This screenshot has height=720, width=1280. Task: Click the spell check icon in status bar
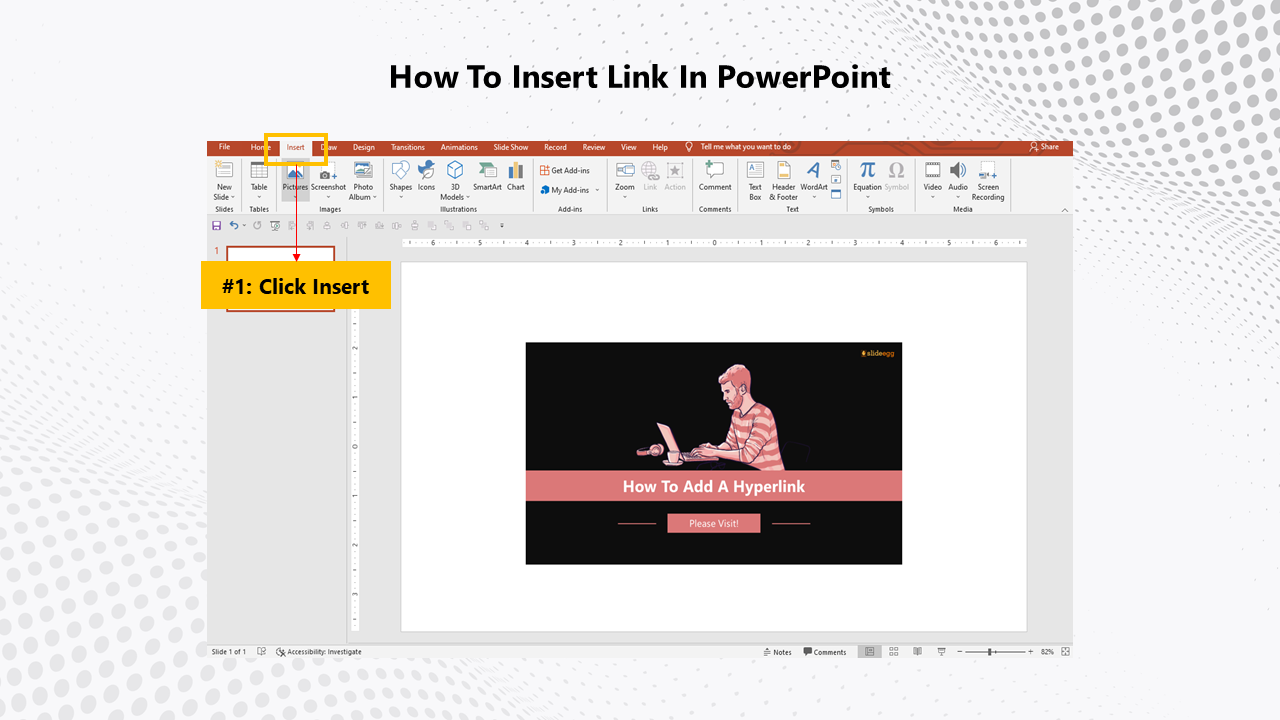[262, 652]
